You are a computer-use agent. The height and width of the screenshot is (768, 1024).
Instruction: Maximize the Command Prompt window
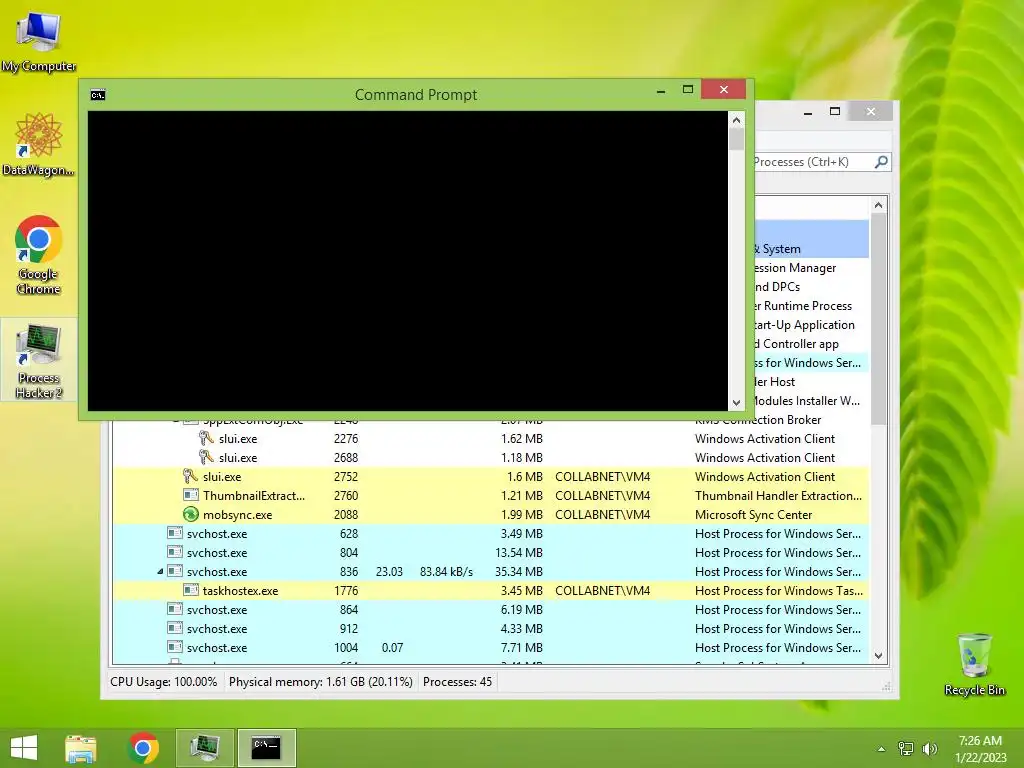point(688,89)
